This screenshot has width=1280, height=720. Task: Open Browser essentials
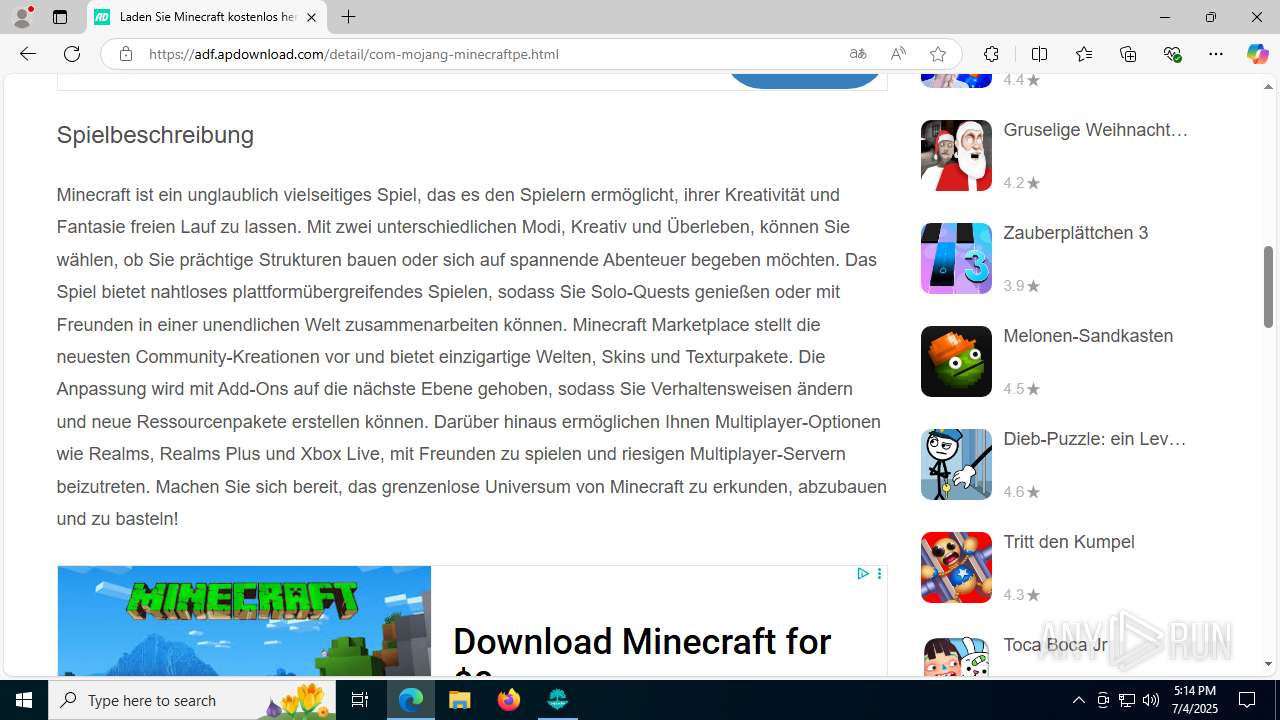(1172, 54)
